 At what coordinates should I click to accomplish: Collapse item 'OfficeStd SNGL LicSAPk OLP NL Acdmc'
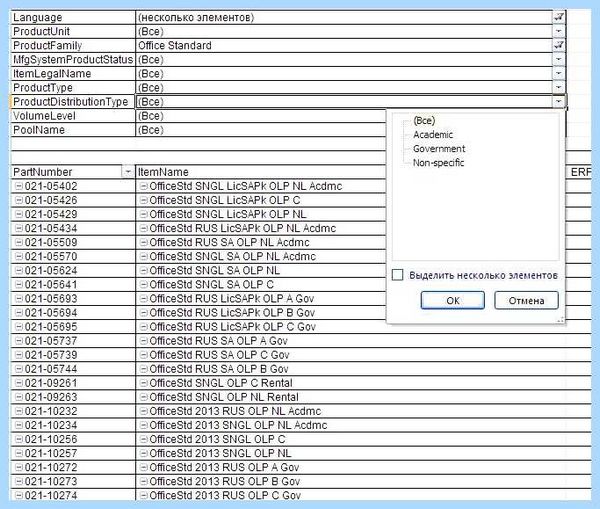(x=143, y=186)
